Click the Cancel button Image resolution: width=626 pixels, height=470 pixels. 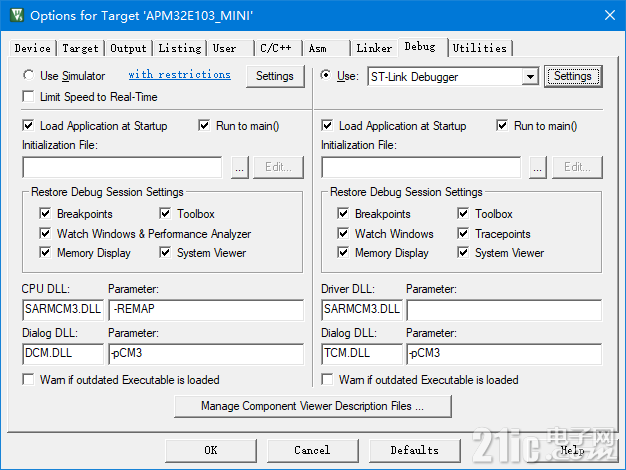coord(313,451)
